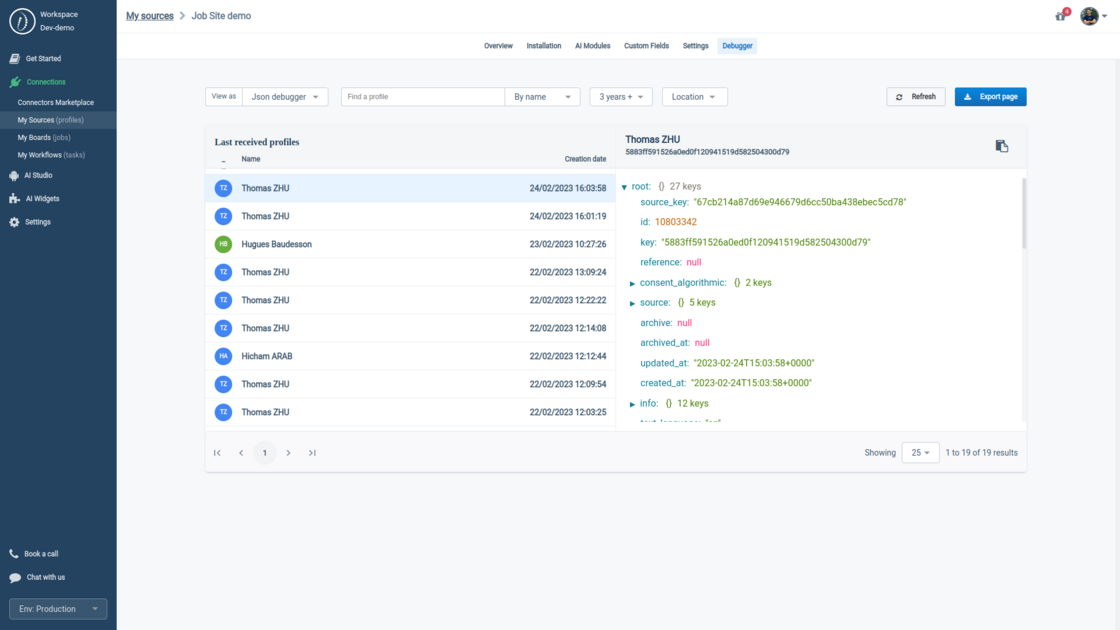The width and height of the screenshot is (1120, 630).
Task: Select the Export page icon button
Action: tap(968, 96)
